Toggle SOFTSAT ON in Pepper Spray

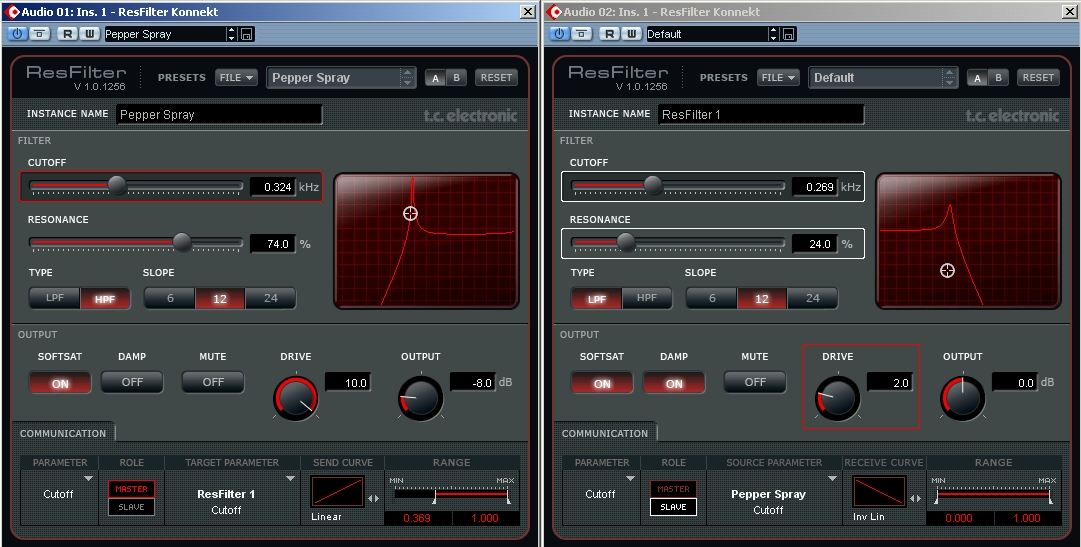click(60, 383)
